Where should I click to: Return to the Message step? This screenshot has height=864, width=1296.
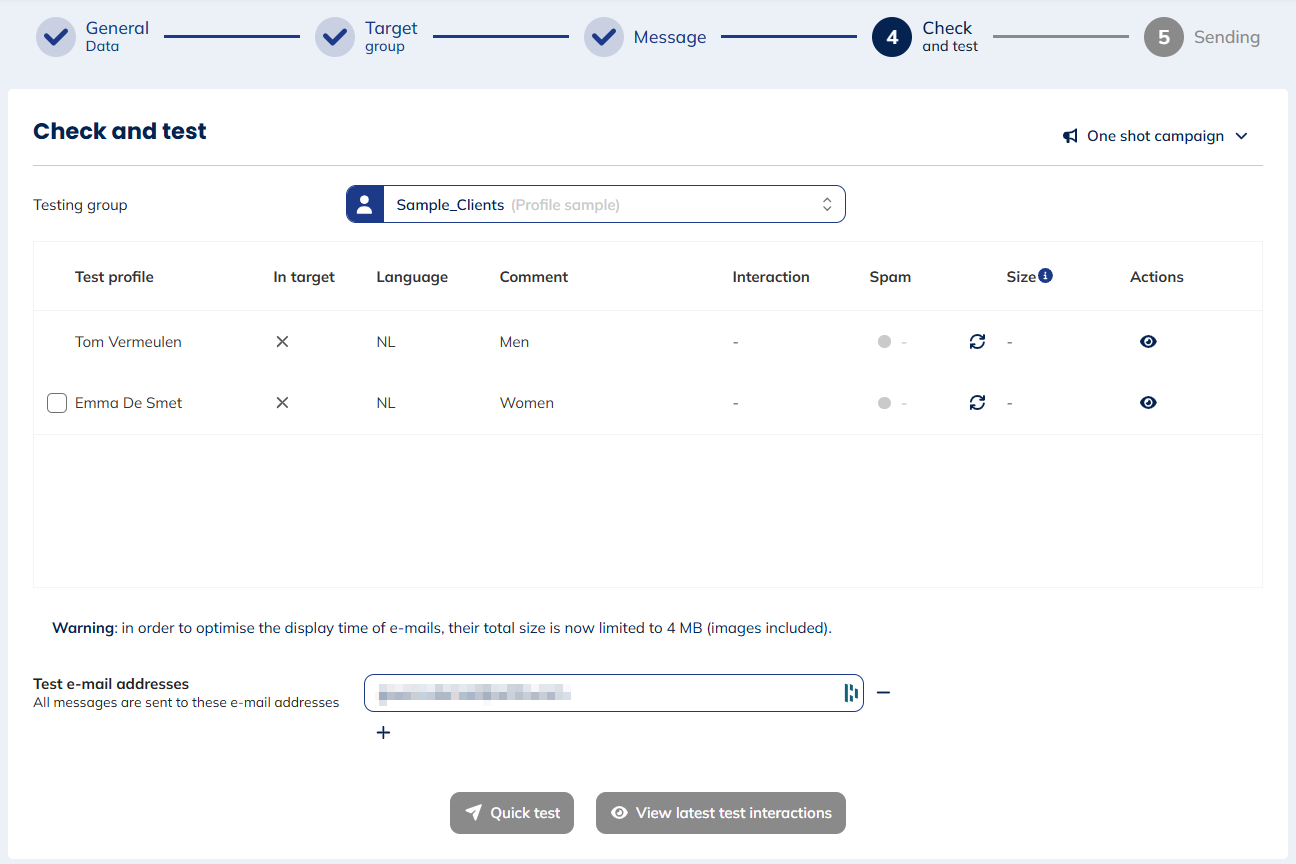(x=604, y=38)
